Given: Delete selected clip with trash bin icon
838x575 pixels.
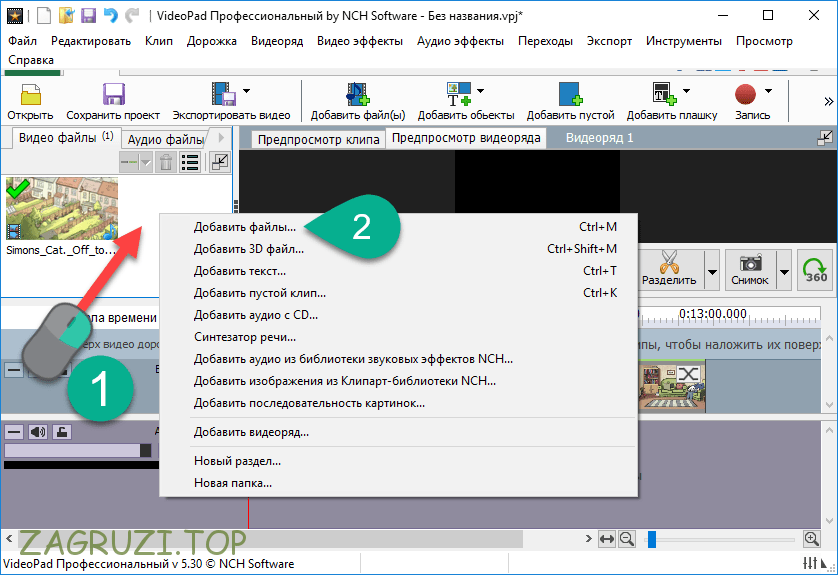Looking at the screenshot, I should [166, 162].
